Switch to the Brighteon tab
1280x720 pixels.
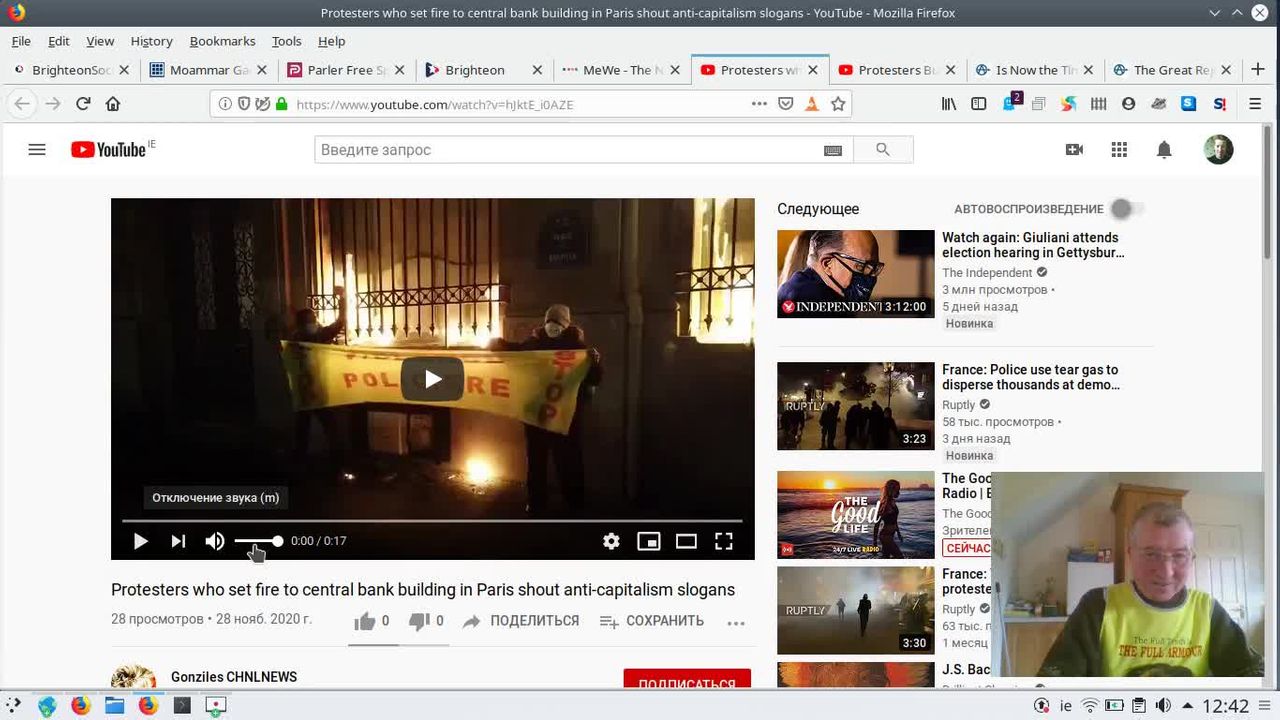[475, 70]
